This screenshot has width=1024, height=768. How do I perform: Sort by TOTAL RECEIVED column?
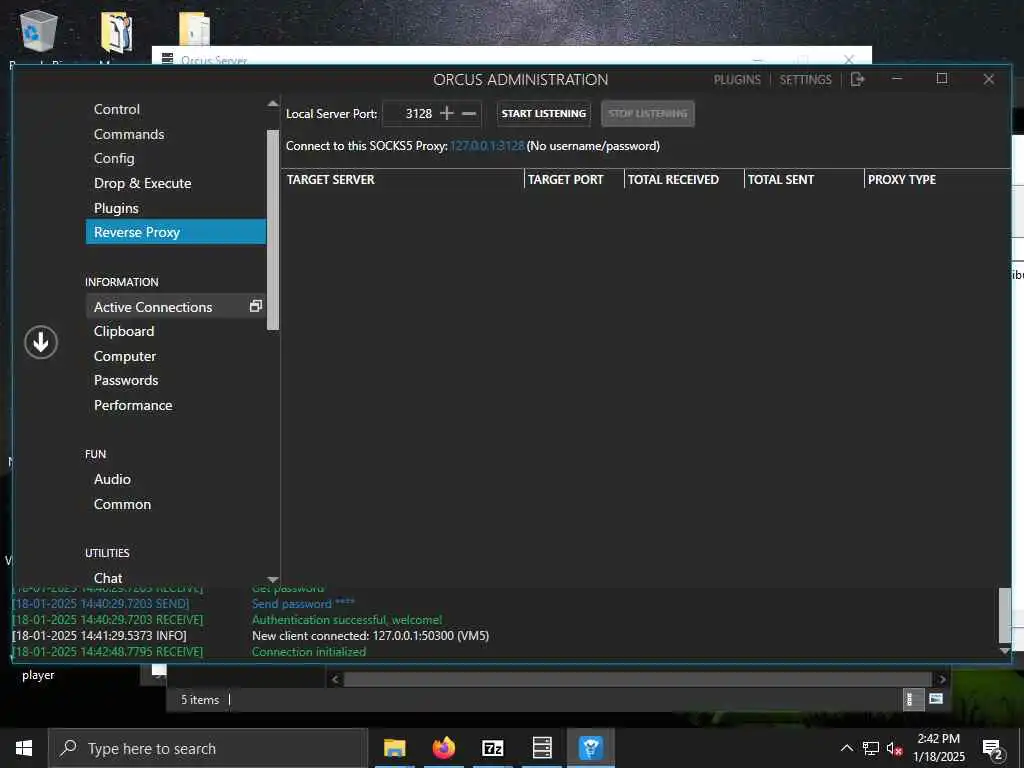tap(684, 180)
